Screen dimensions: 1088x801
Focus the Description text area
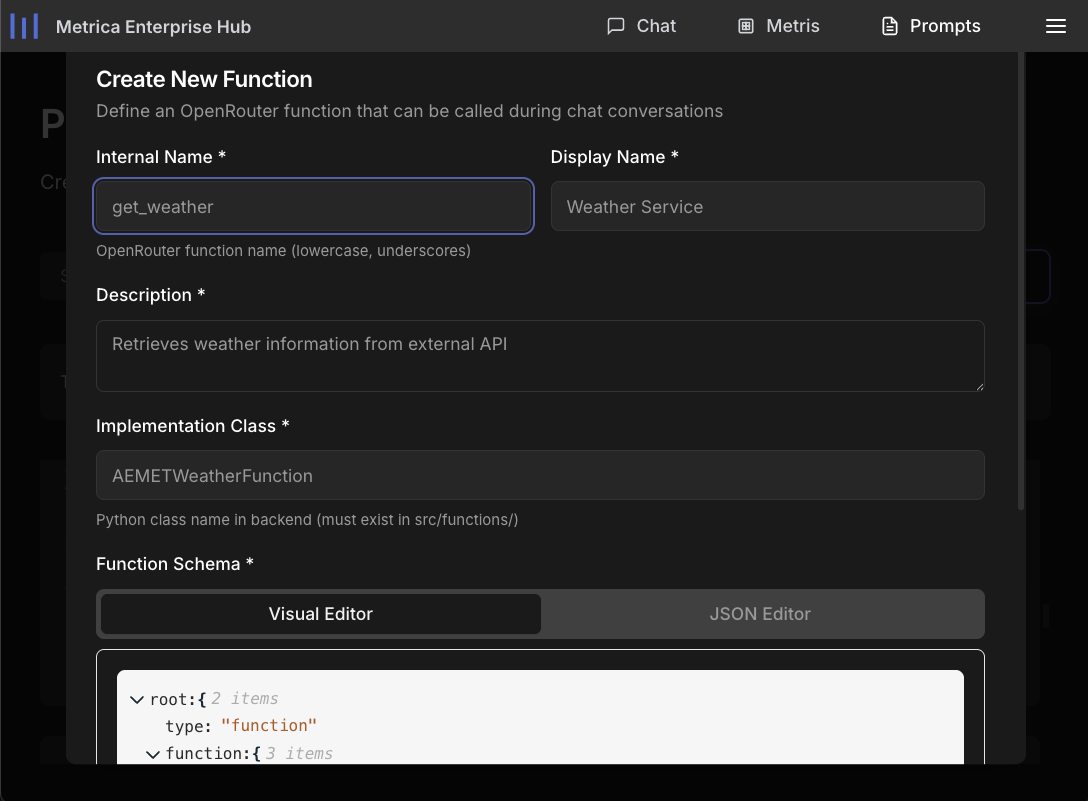(540, 355)
